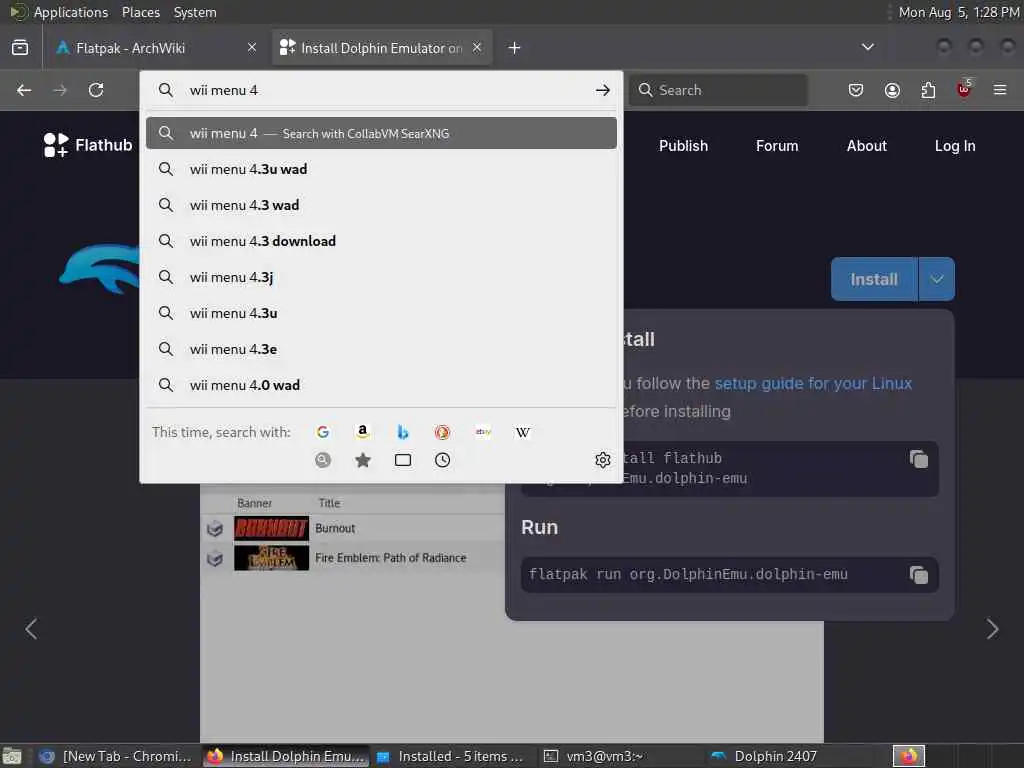The width and height of the screenshot is (1024, 768).
Task: Open the extensions puzzle icon
Action: [x=928, y=90]
